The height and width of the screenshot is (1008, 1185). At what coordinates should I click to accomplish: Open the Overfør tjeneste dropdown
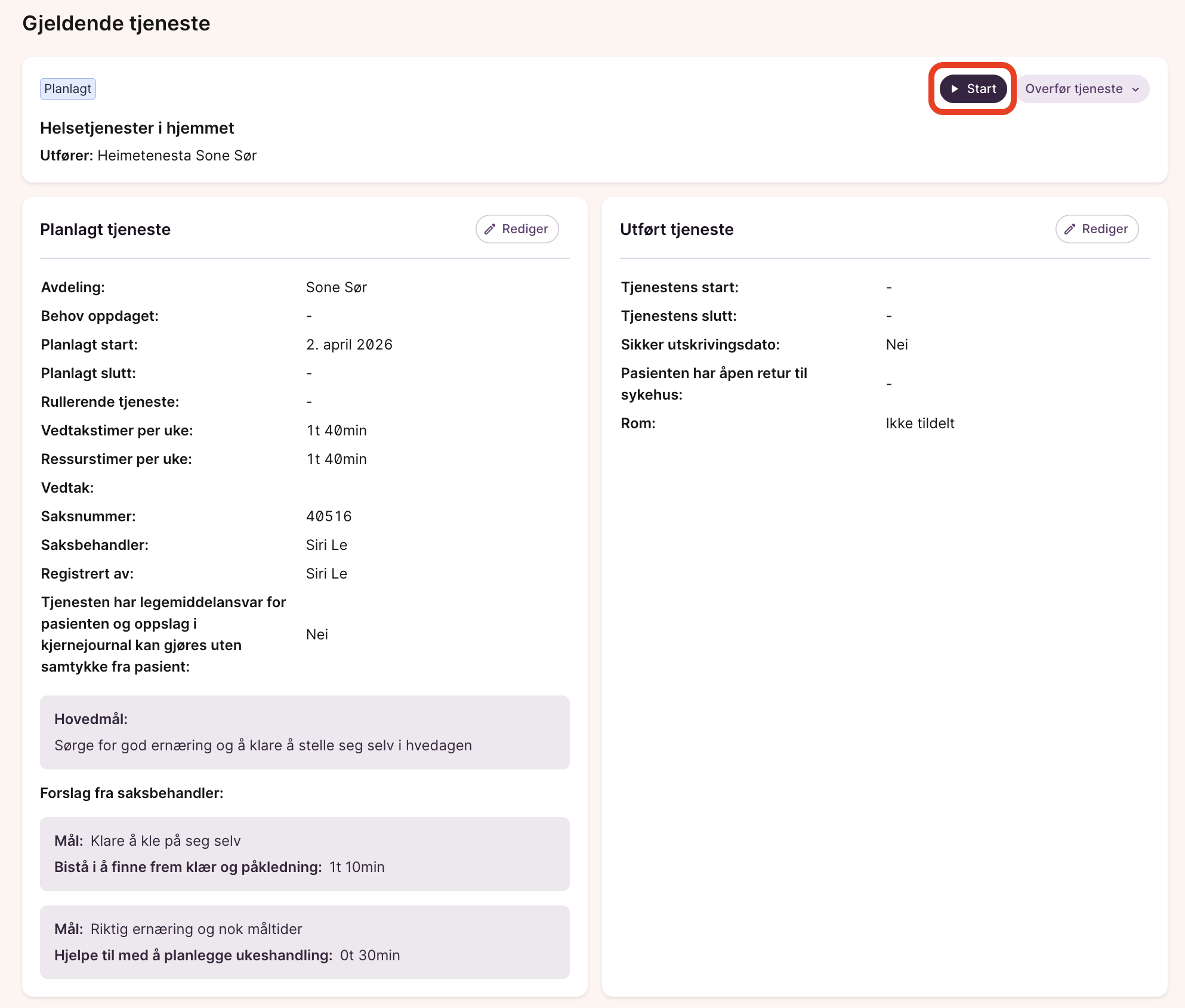coord(1073,89)
